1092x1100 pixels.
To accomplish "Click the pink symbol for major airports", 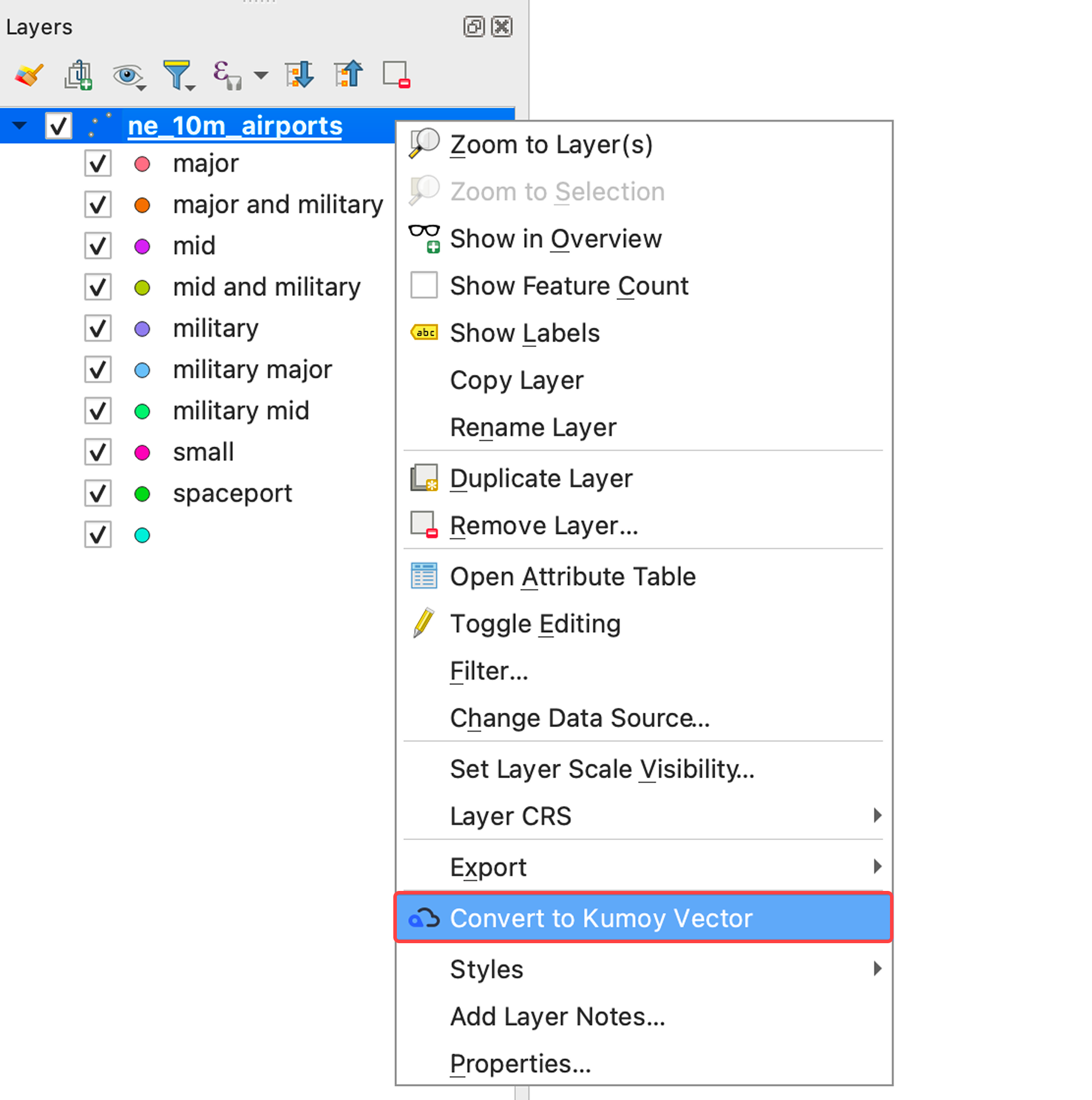I will pos(142,163).
